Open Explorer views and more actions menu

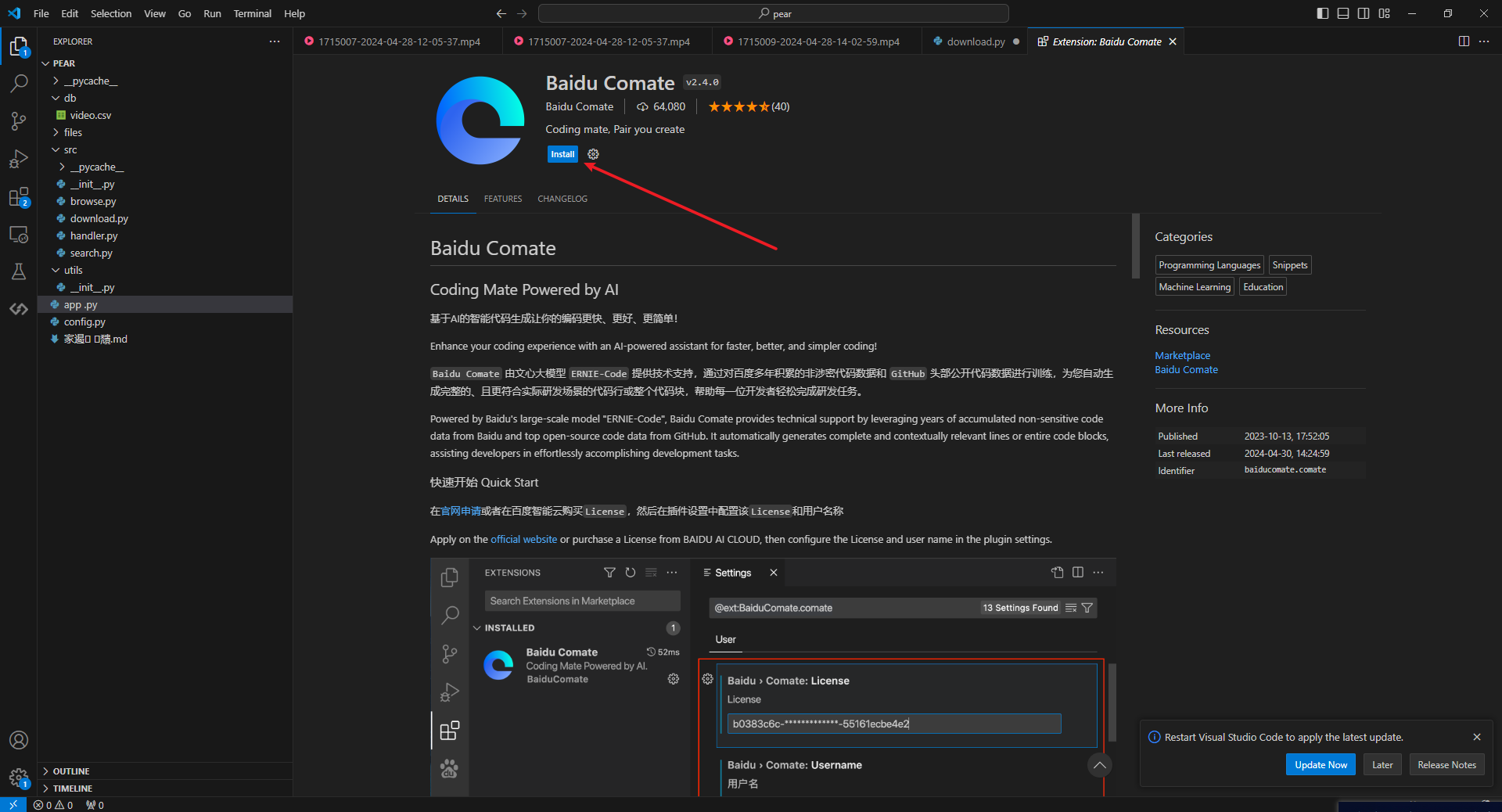pyautogui.click(x=274, y=41)
